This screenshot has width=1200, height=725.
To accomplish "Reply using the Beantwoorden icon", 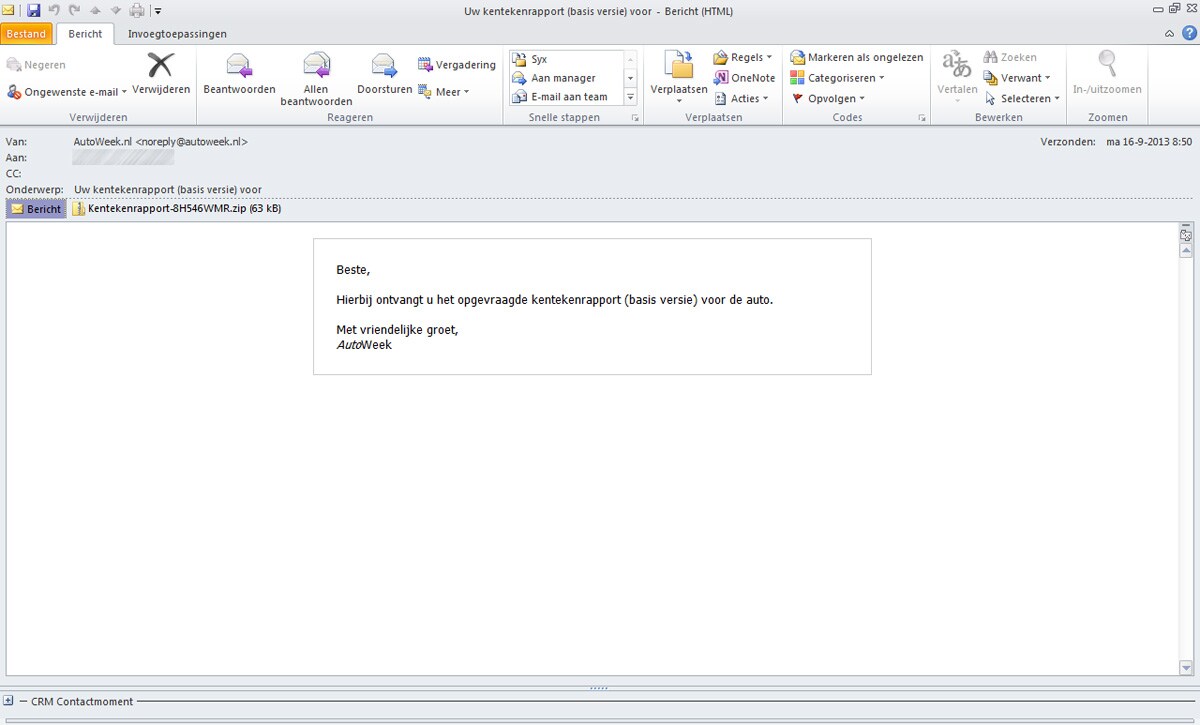I will (x=239, y=66).
